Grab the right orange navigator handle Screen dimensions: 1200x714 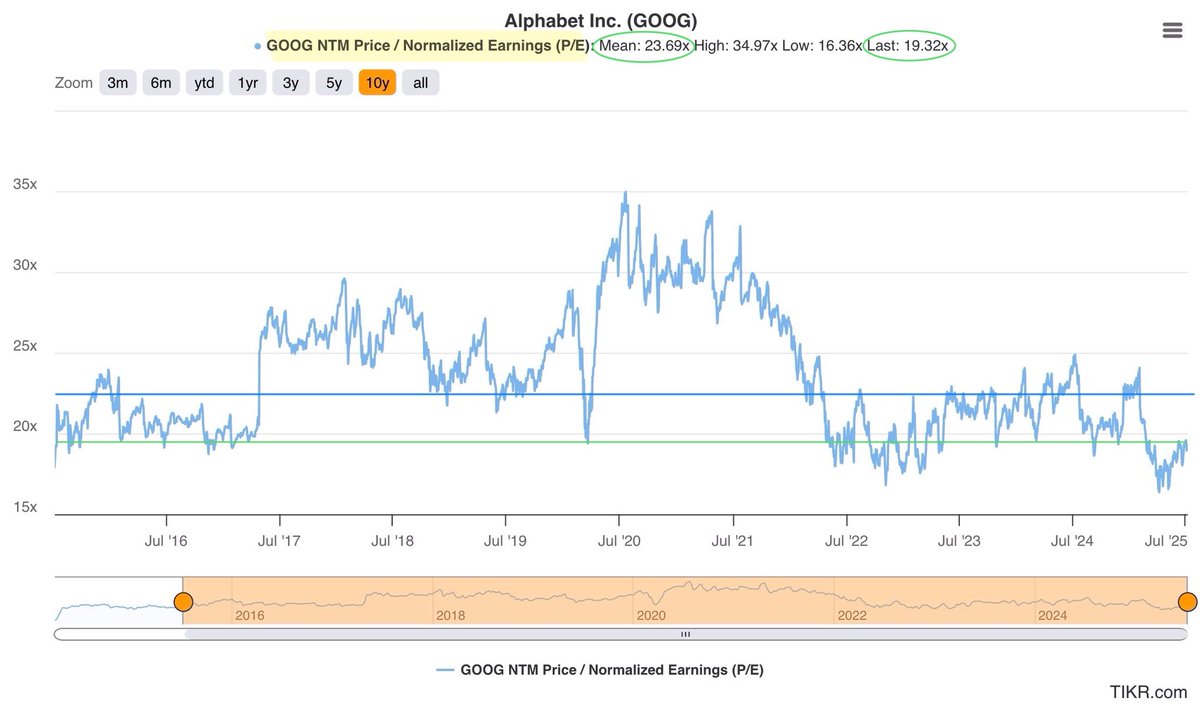coord(1187,602)
